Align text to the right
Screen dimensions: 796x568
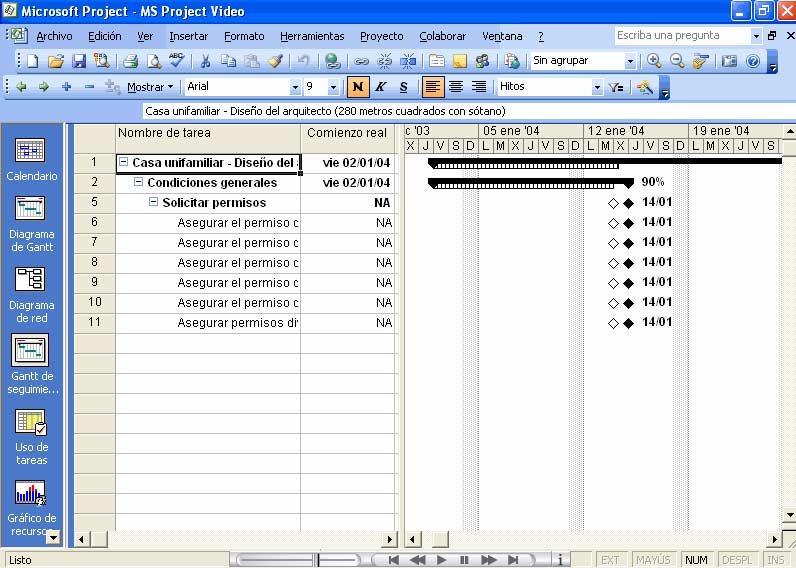pyautogui.click(x=479, y=87)
